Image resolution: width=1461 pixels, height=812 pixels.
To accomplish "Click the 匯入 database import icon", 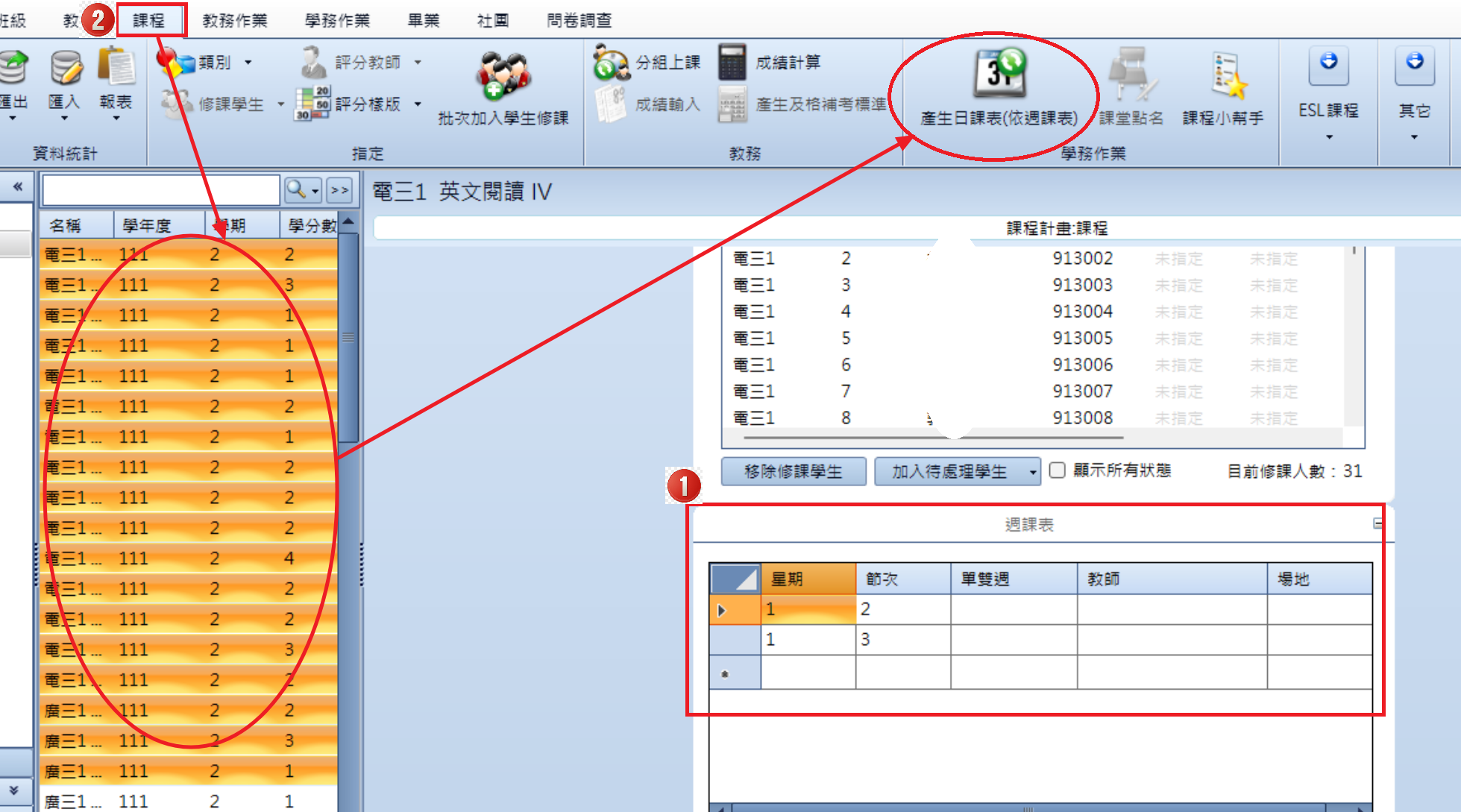I will point(66,68).
